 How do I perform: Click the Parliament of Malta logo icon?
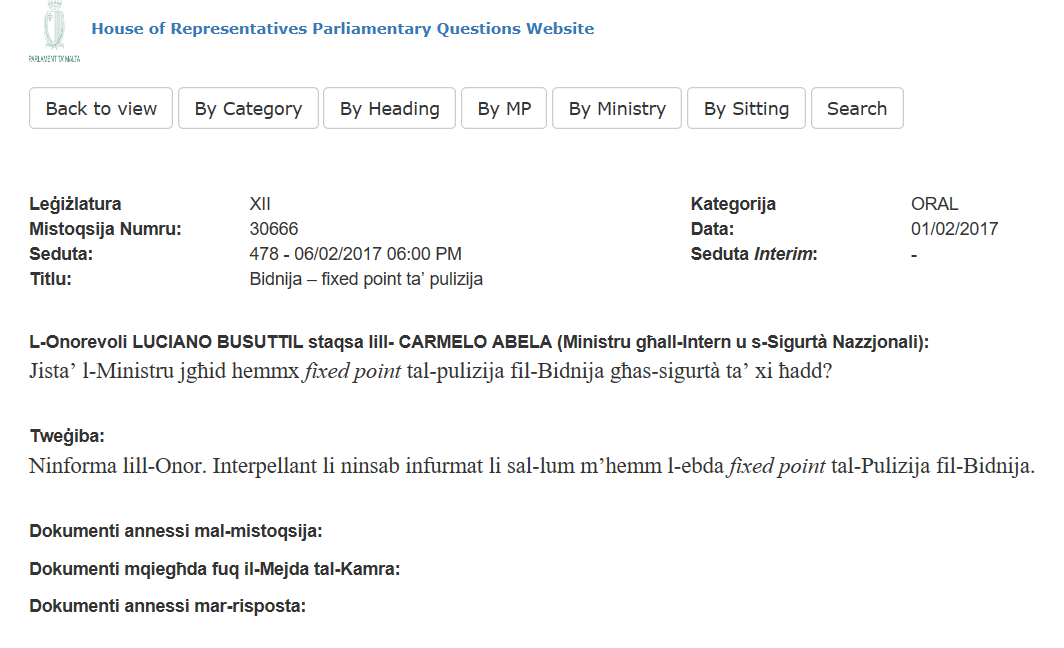tap(54, 31)
